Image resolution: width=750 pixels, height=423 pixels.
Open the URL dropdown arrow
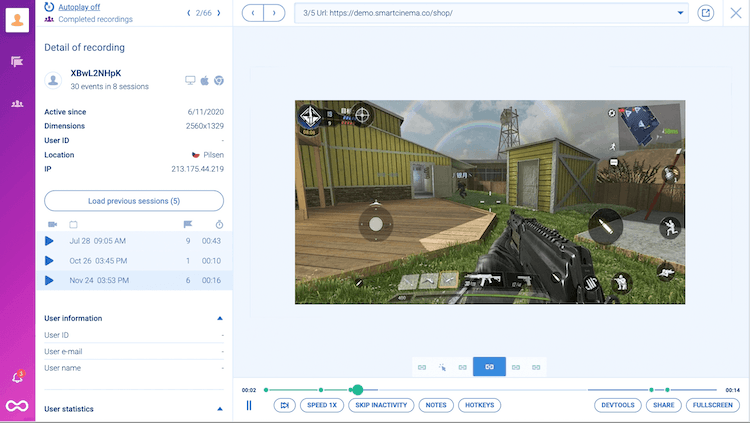pyautogui.click(x=680, y=13)
